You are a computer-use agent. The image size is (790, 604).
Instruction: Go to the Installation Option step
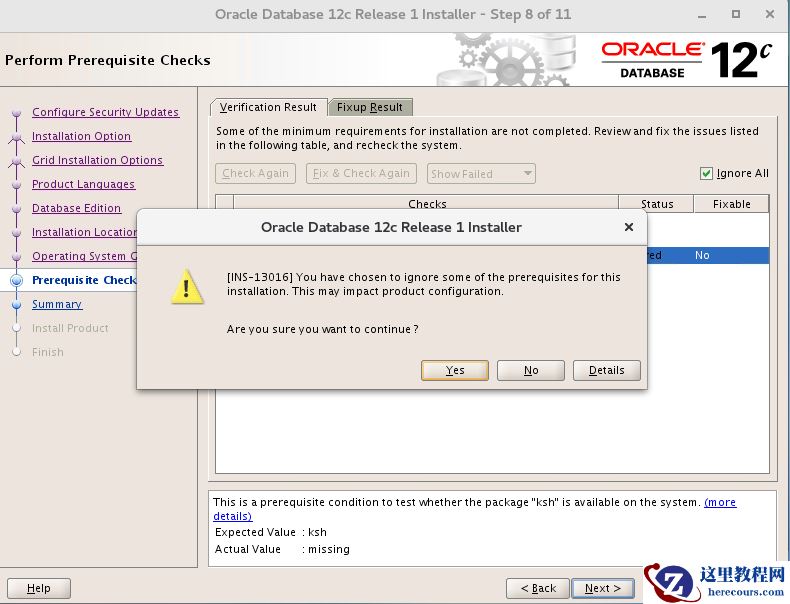tap(81, 136)
